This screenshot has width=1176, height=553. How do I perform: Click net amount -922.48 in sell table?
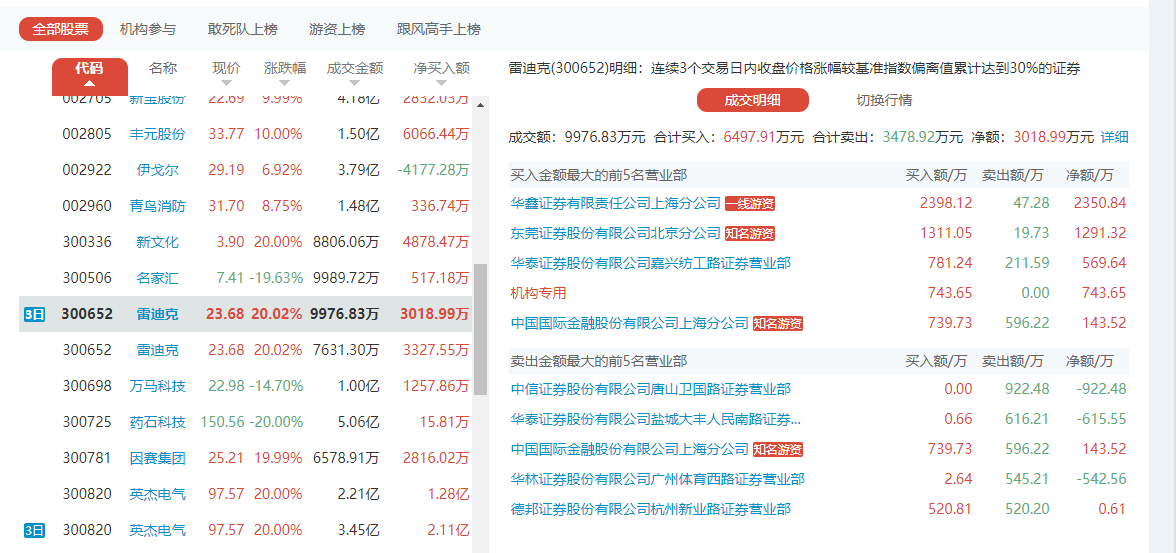1099,389
